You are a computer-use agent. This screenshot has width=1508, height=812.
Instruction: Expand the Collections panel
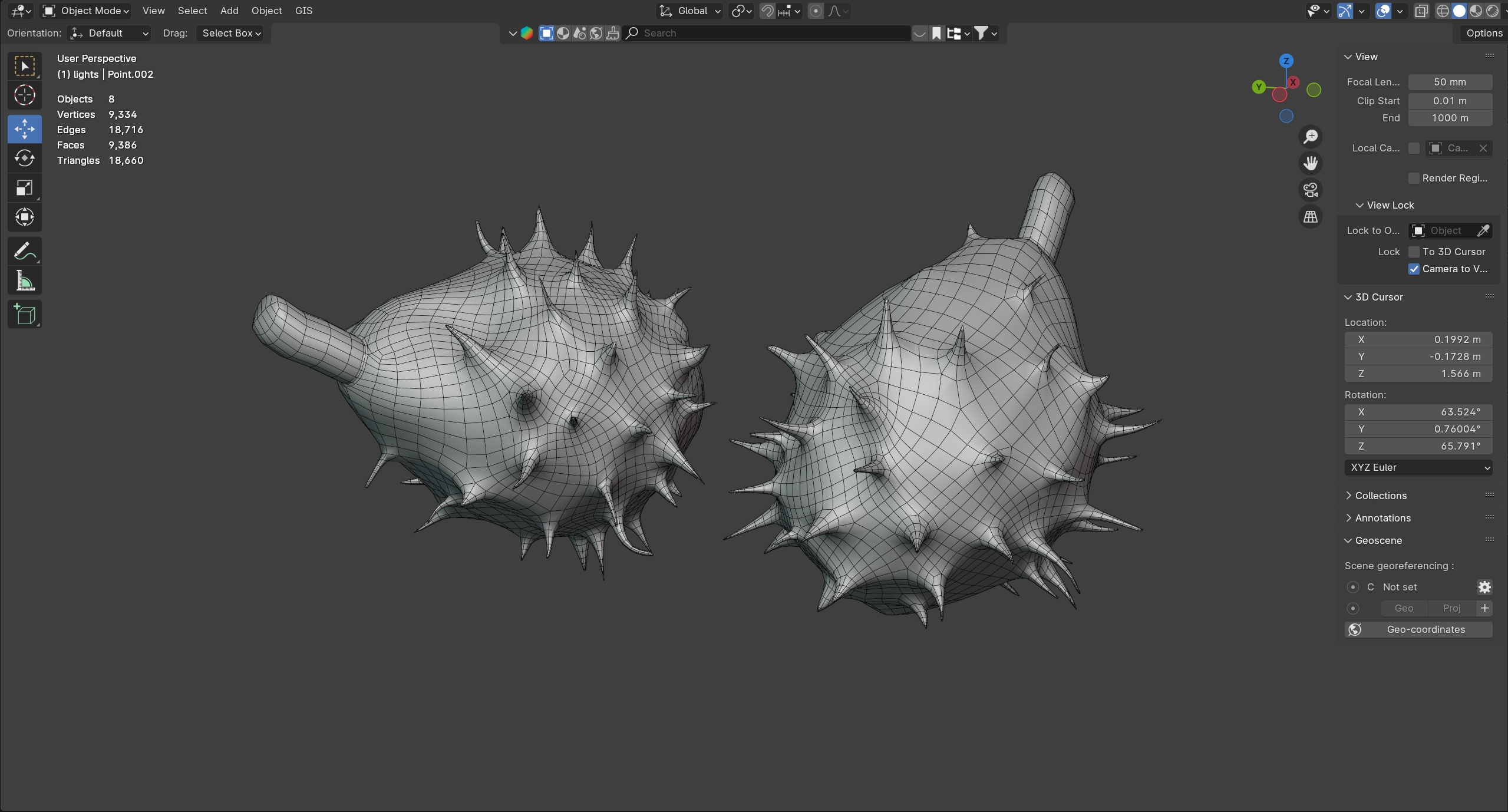tap(1380, 496)
